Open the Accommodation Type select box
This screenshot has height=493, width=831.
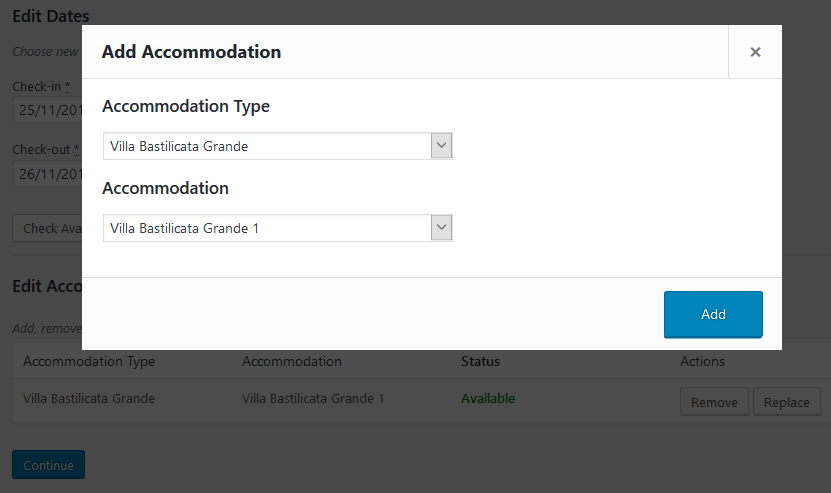(267, 146)
